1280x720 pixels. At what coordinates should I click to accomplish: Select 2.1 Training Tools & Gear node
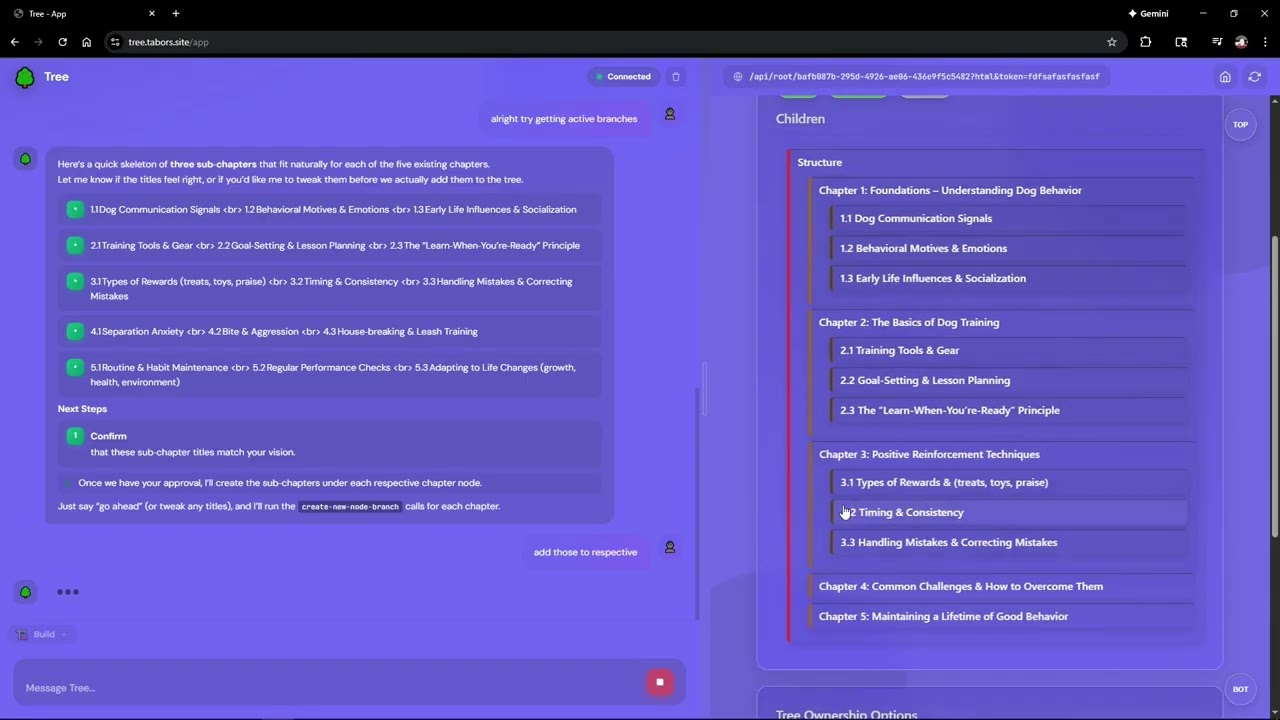1008,350
